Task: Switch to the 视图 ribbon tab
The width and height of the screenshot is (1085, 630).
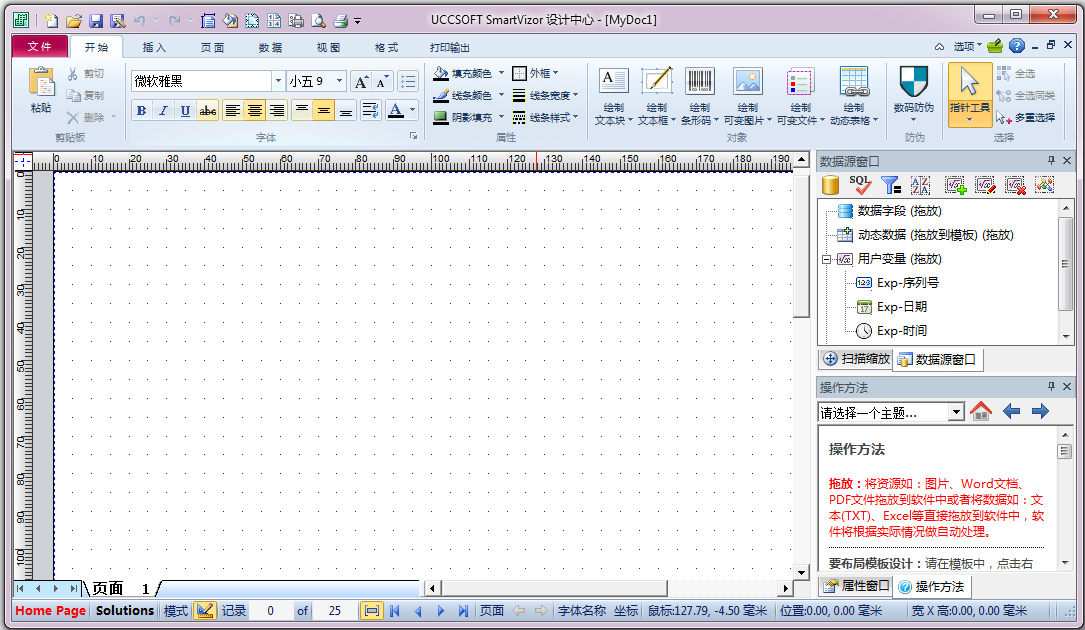Action: [329, 47]
